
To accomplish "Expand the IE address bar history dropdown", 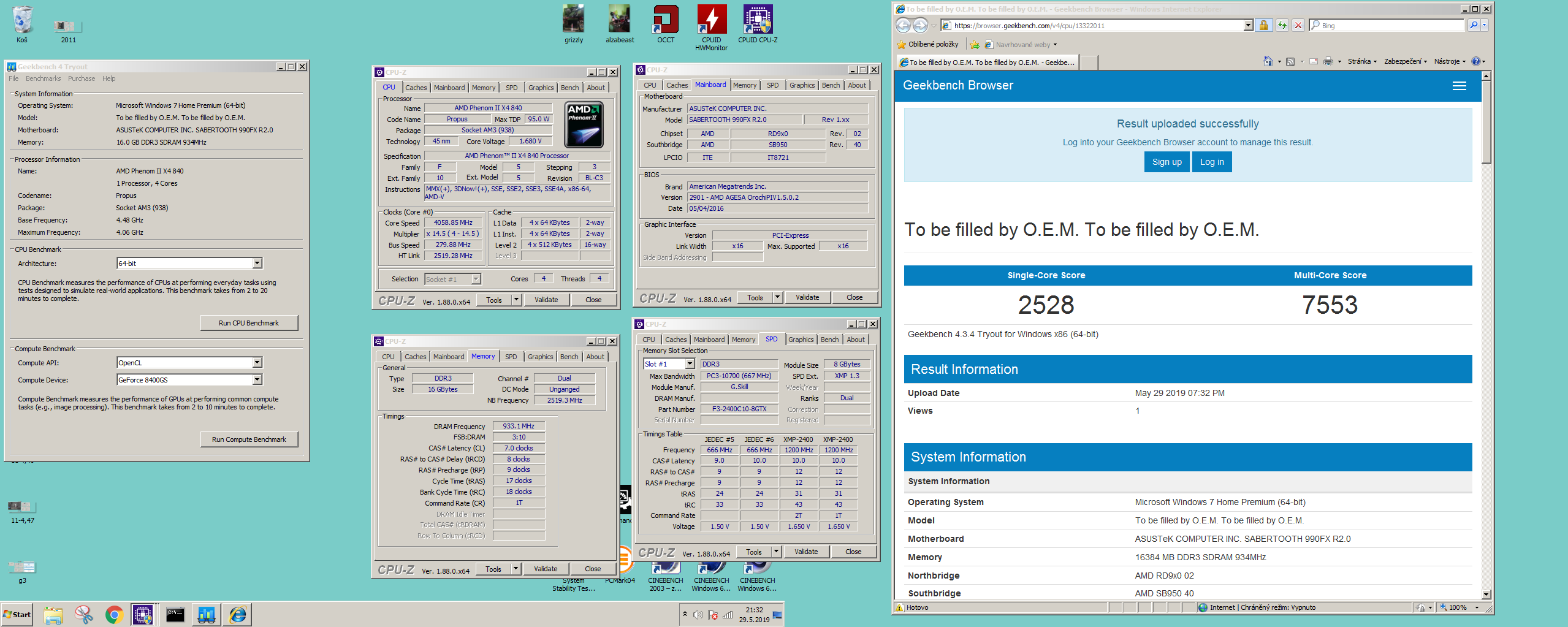I will pos(1248,25).
